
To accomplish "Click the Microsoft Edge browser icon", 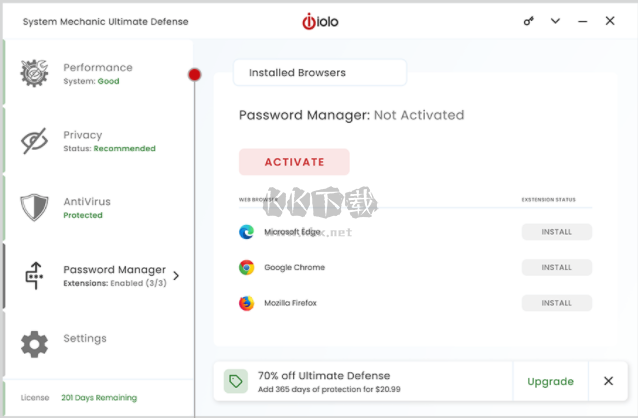I will (246, 232).
